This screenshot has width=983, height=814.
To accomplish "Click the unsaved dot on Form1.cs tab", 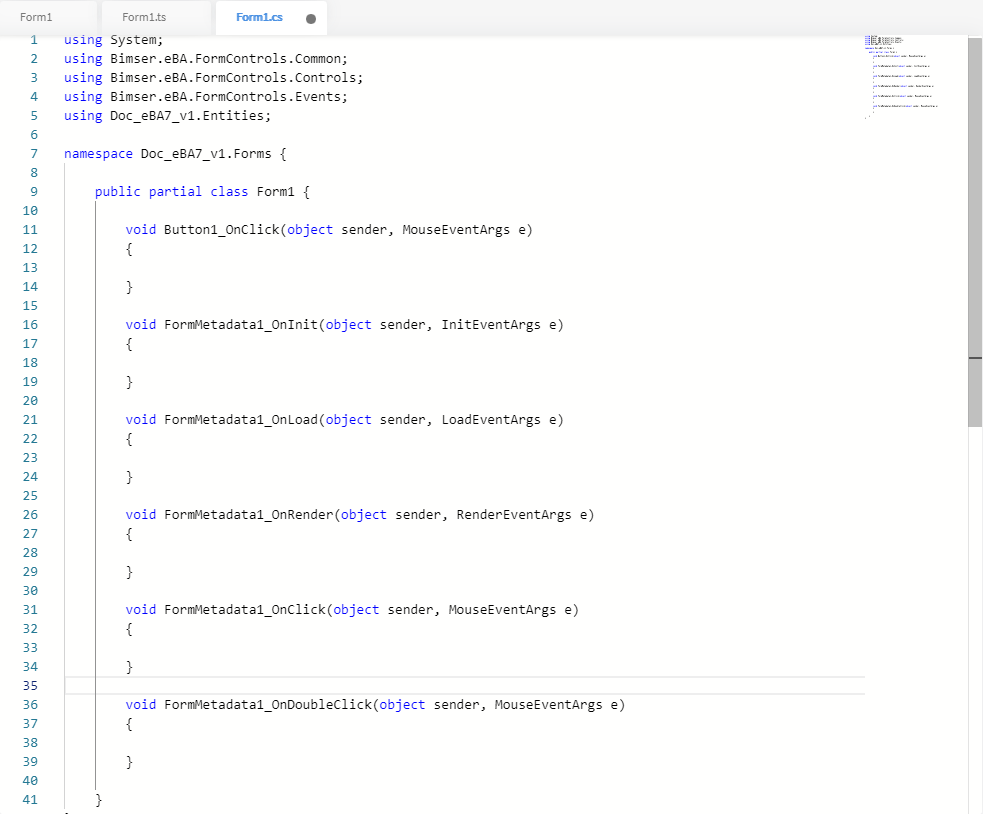I will (311, 19).
